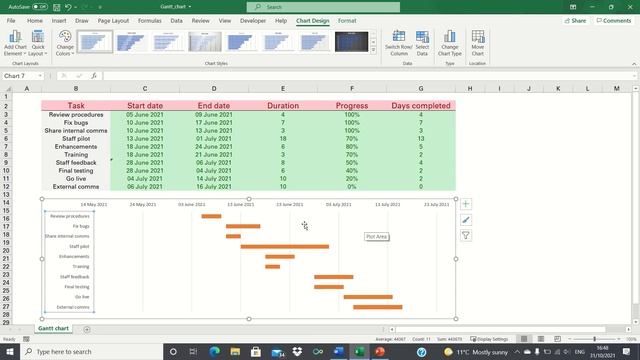
Task: Open the Chart Styles paintbrush button
Action: [466, 220]
